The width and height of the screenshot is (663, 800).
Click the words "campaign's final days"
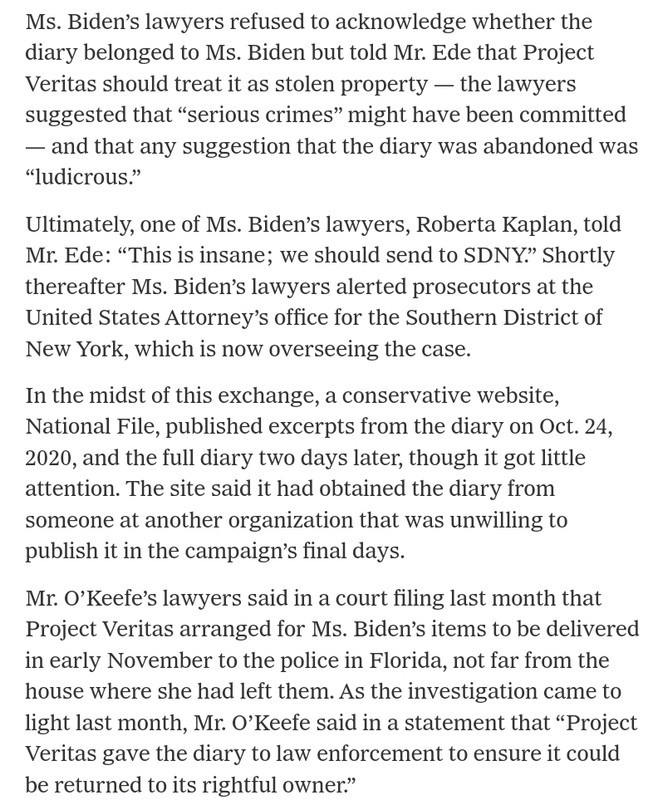(x=293, y=551)
